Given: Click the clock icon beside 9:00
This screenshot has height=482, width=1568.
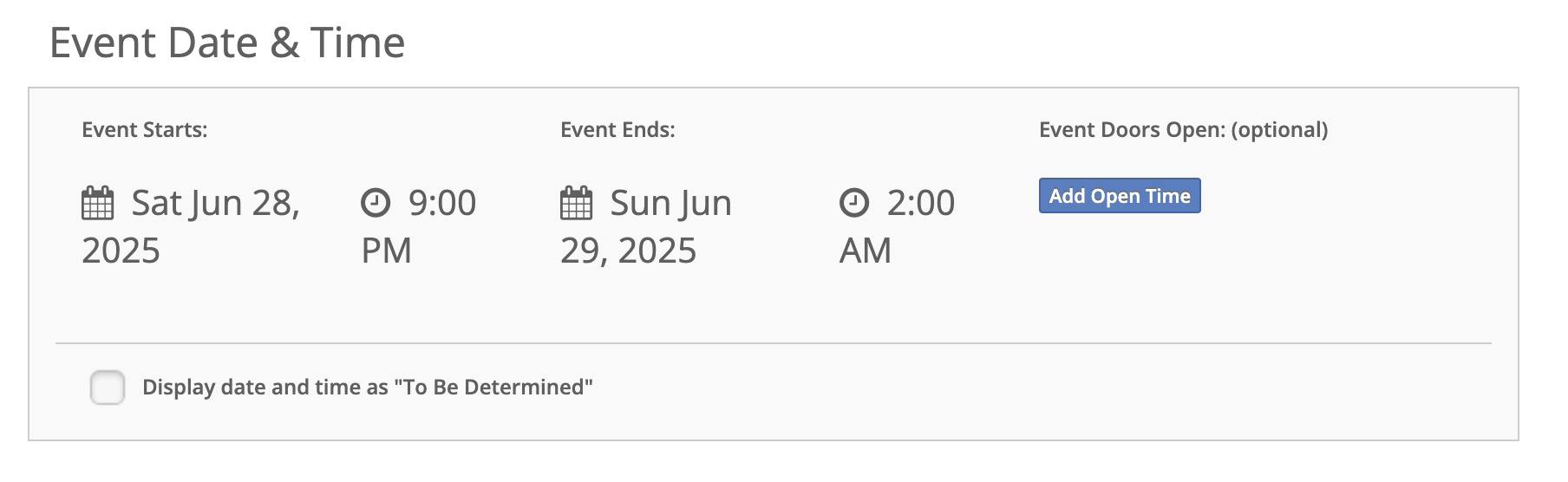Looking at the screenshot, I should click(376, 204).
